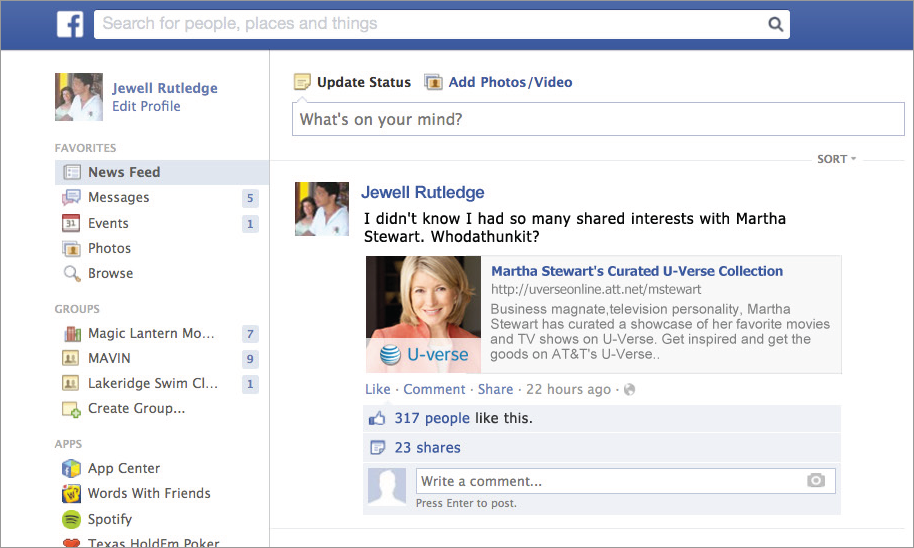914x548 pixels.
Task: Click the Martha Stewart U-verse thumbnail image
Action: [423, 314]
